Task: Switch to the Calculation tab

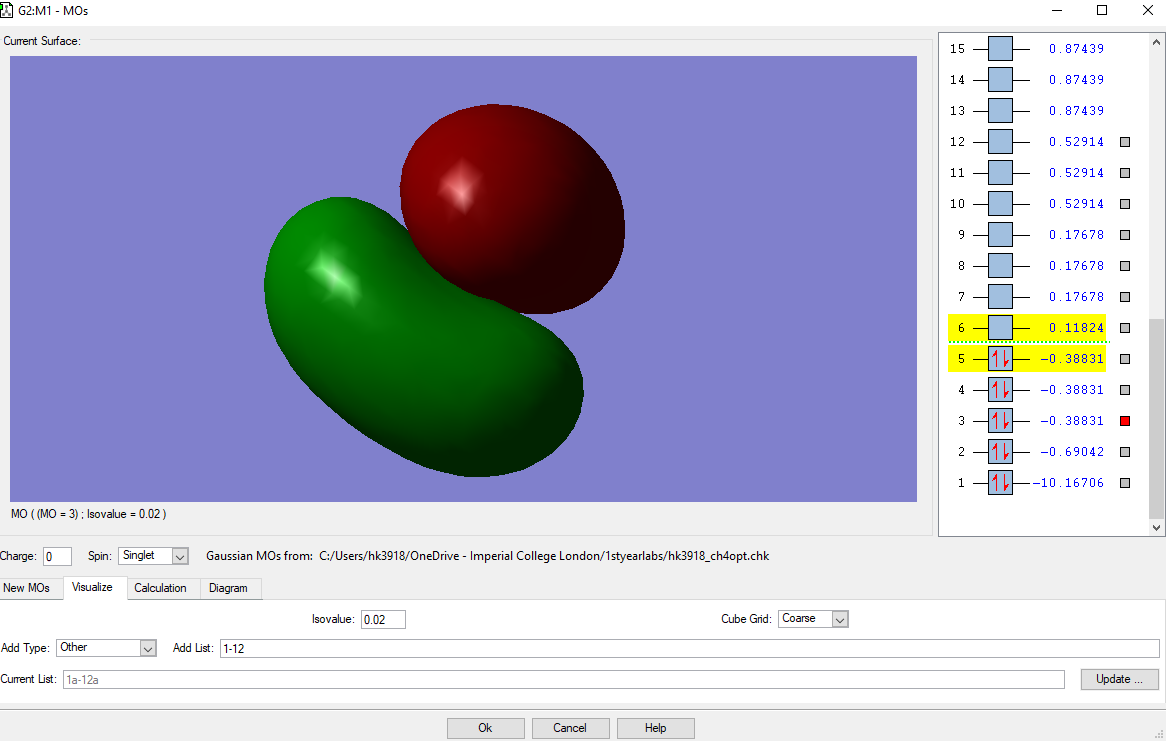Action: [160, 588]
